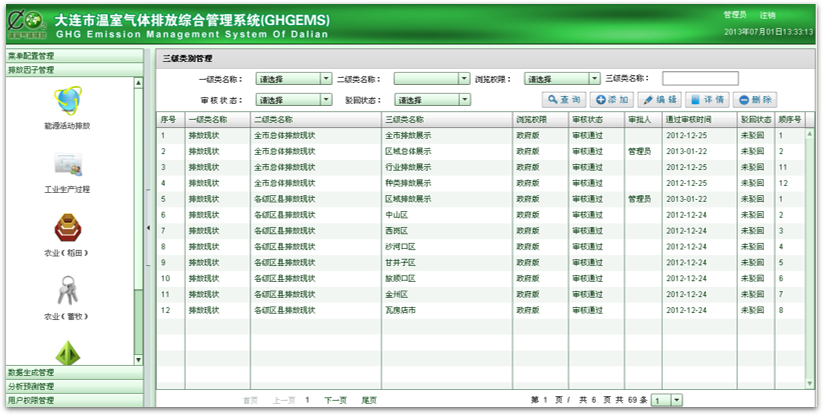Open the 一级类名称 dropdown
823x415 pixels.
click(293, 79)
